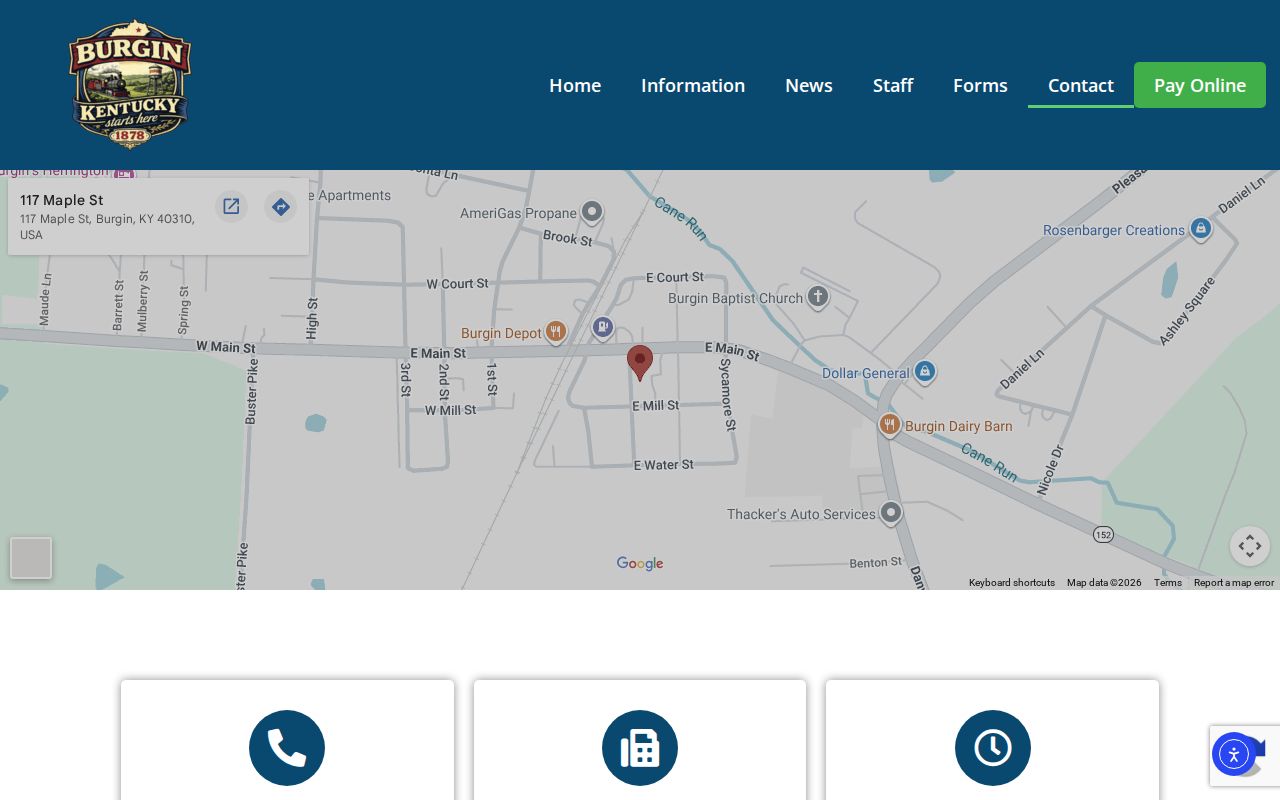The image size is (1280, 800).
Task: Click Report a map error
Action: (1234, 583)
